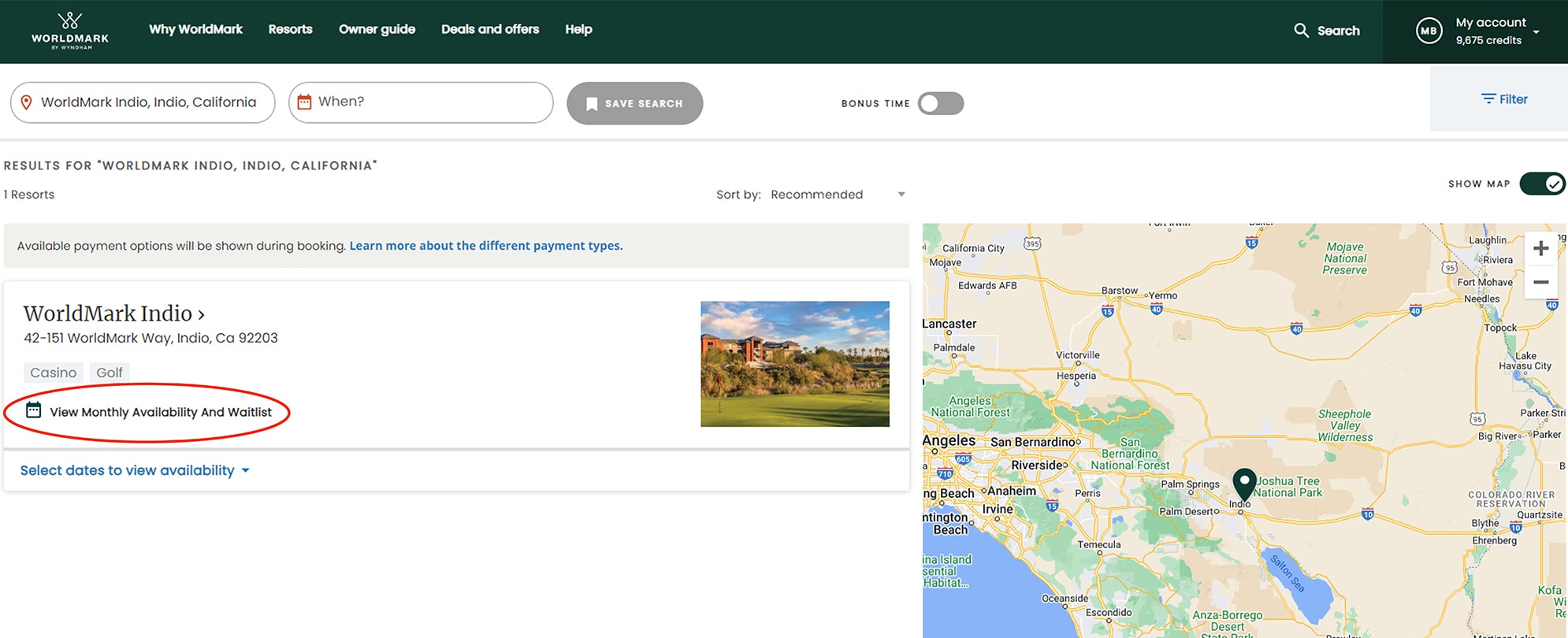This screenshot has width=1568, height=638.
Task: Click the MB account avatar icon
Action: click(1429, 31)
